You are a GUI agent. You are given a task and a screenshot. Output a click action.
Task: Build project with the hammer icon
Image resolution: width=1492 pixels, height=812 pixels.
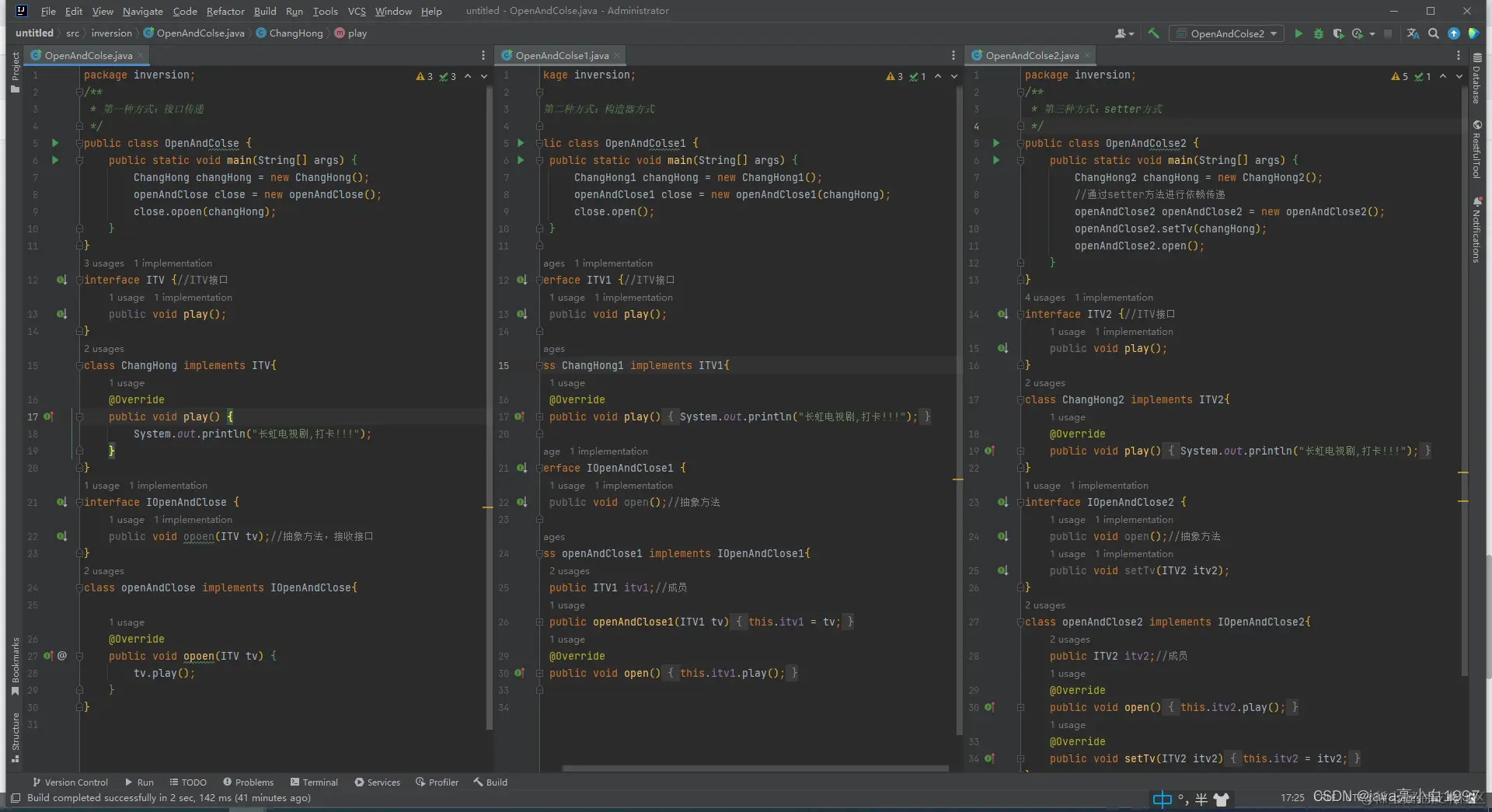(x=1153, y=33)
